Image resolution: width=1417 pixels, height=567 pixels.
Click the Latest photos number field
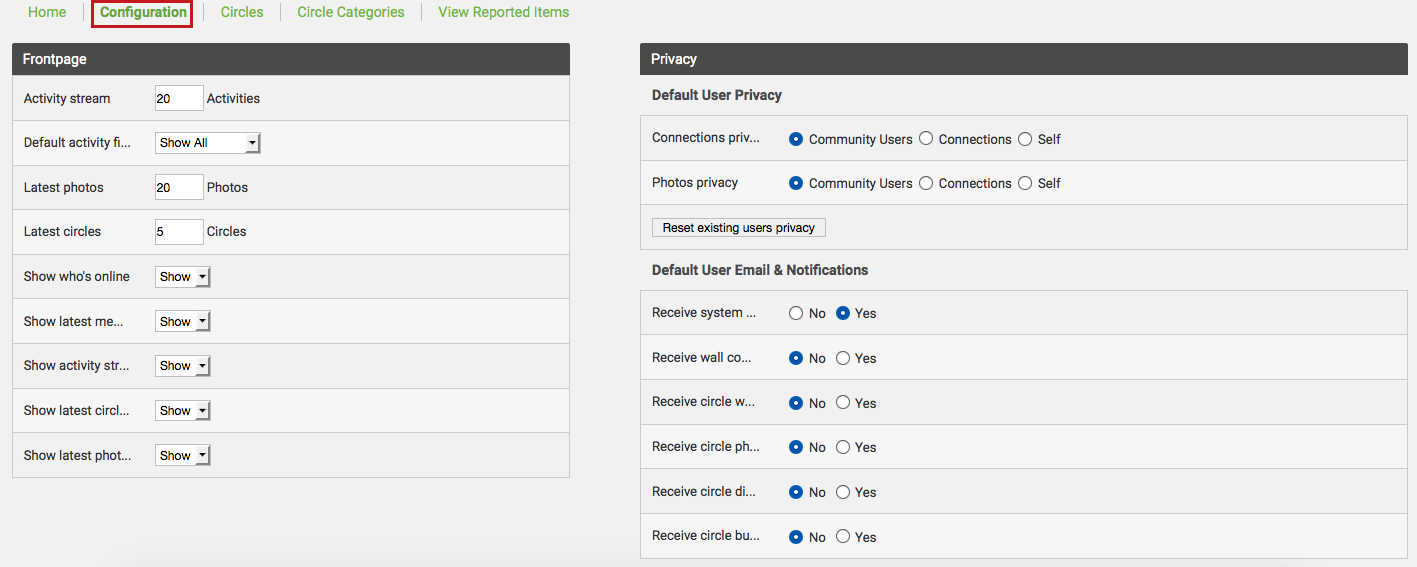(x=178, y=187)
